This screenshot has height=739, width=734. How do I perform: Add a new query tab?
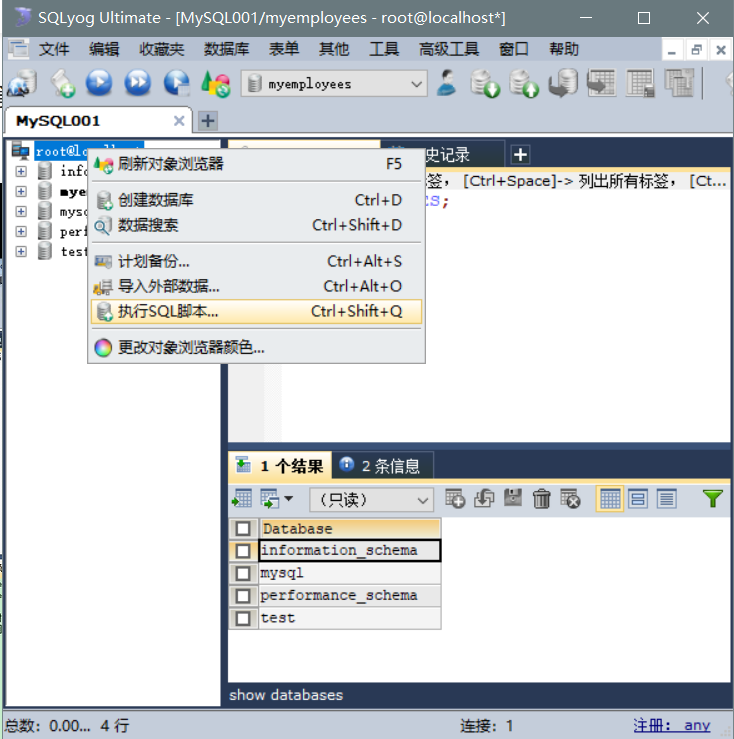pos(520,155)
